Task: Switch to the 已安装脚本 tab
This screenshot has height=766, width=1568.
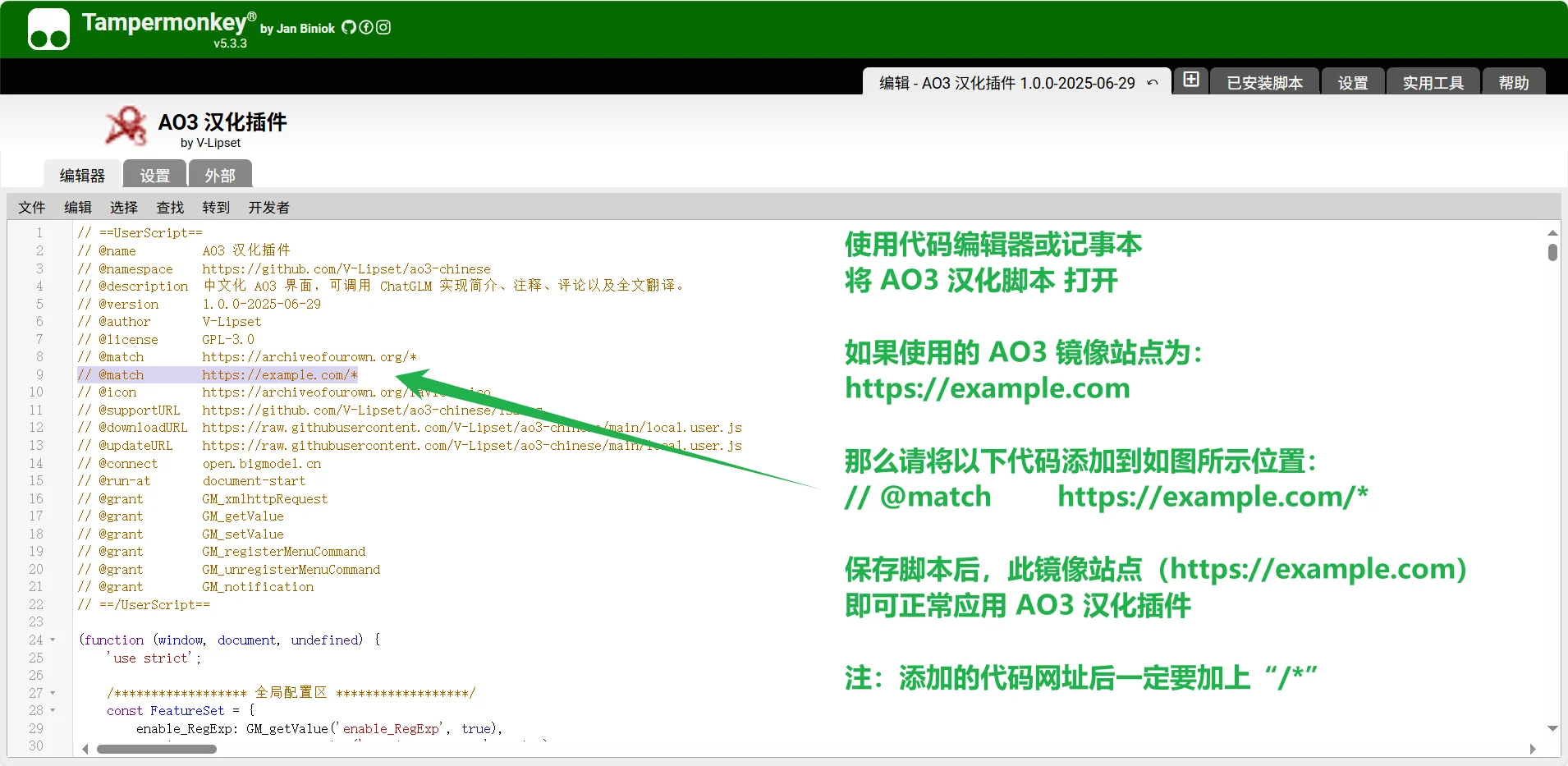Action: (x=1263, y=82)
